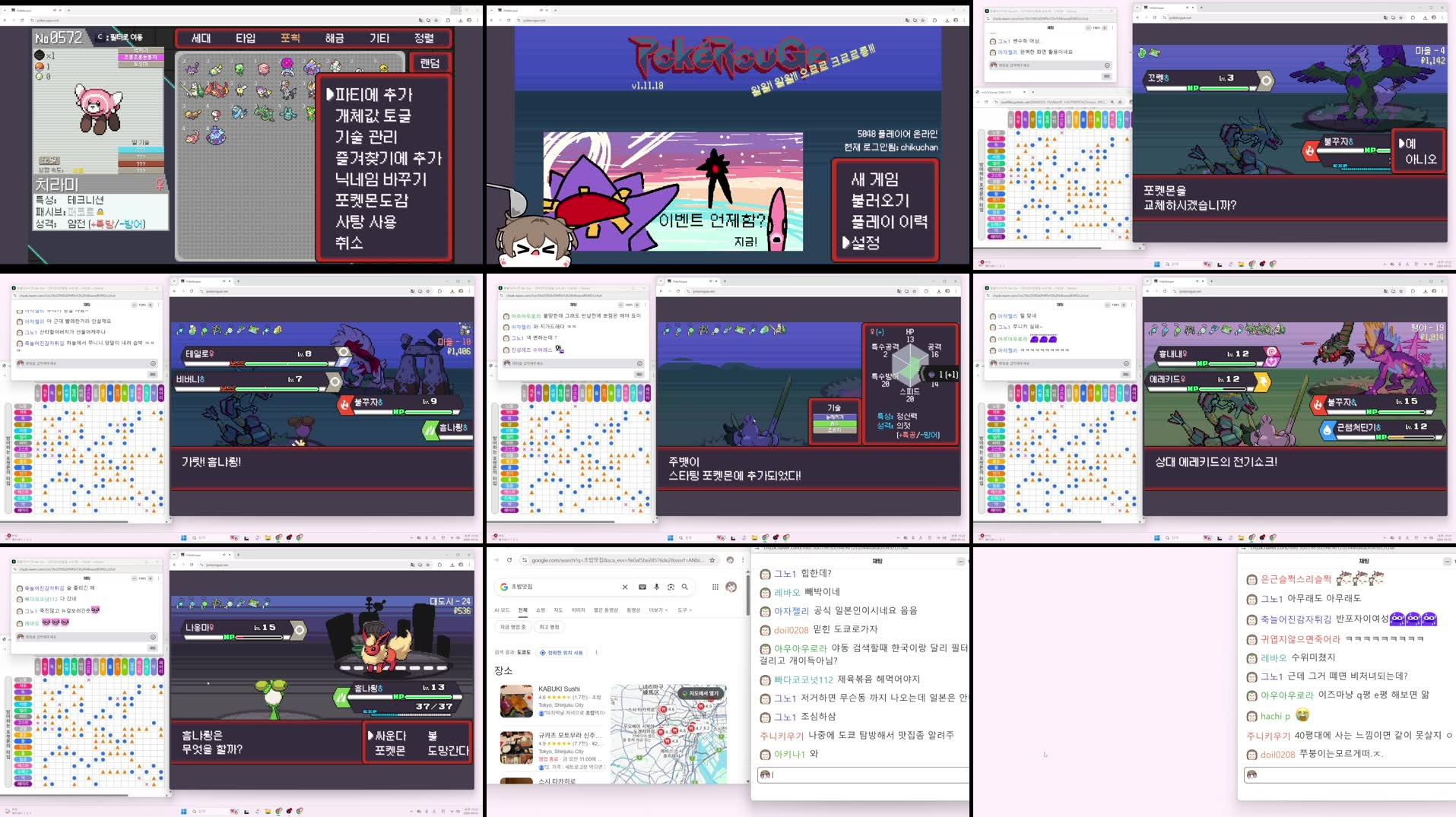Image resolution: width=1456 pixels, height=817 pixels.
Task: Open Google Lens image search icon
Action: (x=671, y=587)
